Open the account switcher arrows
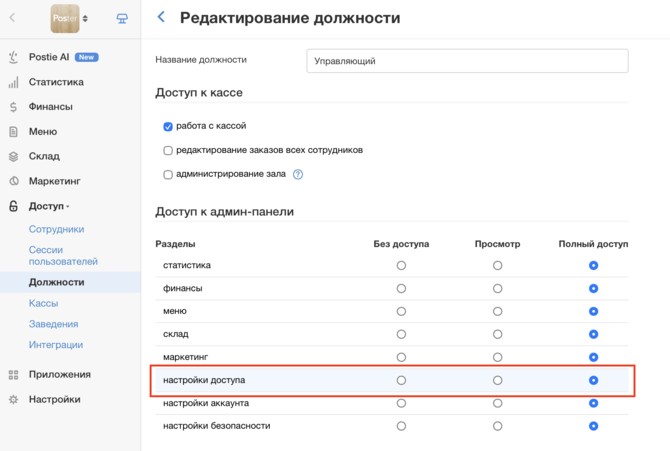This screenshot has width=670, height=451. point(85,18)
